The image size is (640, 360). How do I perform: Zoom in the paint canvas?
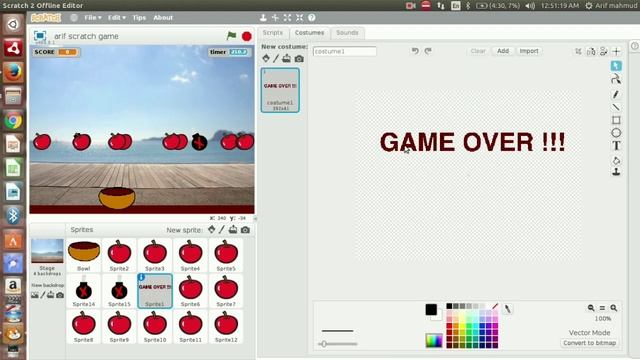(x=613, y=308)
